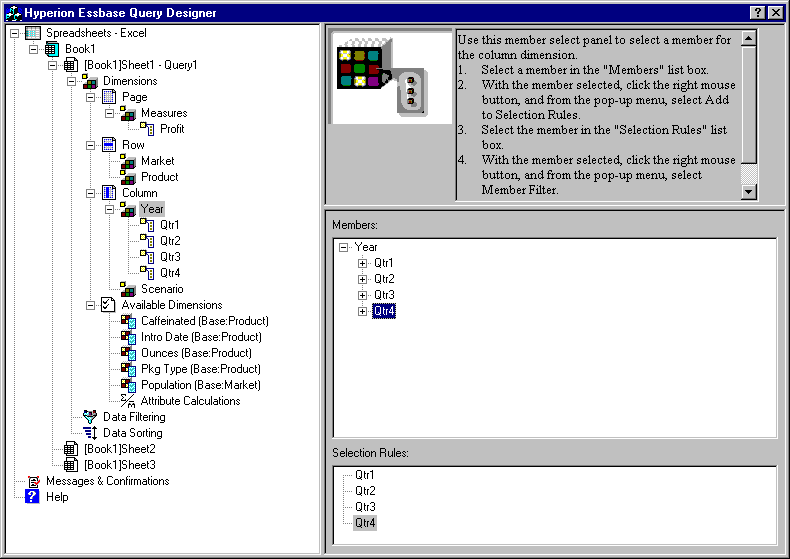Select Population (Base:Market) attribute
Image resolution: width=790 pixels, height=559 pixels.
point(200,385)
